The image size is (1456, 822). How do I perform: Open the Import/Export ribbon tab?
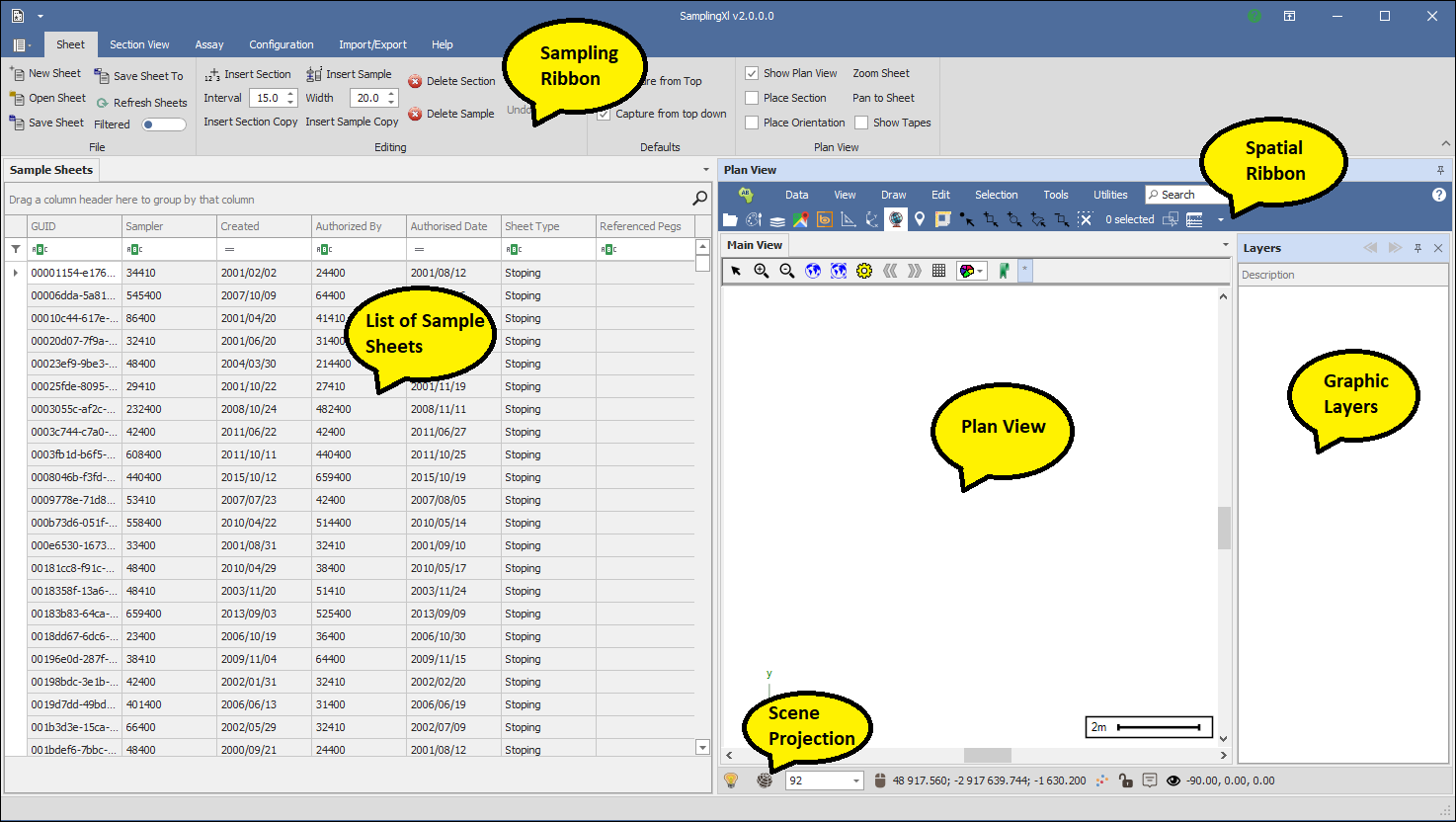(x=372, y=44)
